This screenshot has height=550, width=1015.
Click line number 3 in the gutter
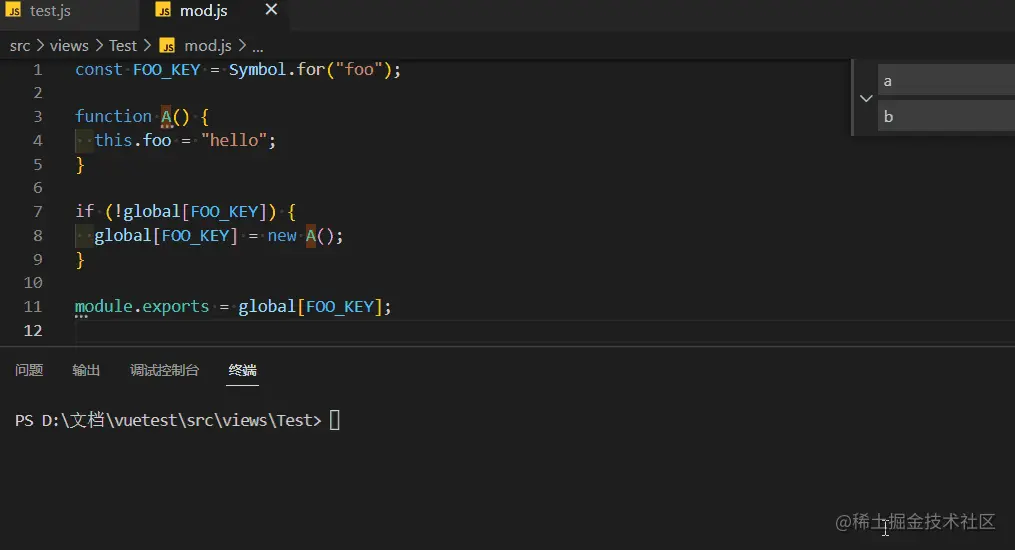click(x=38, y=116)
